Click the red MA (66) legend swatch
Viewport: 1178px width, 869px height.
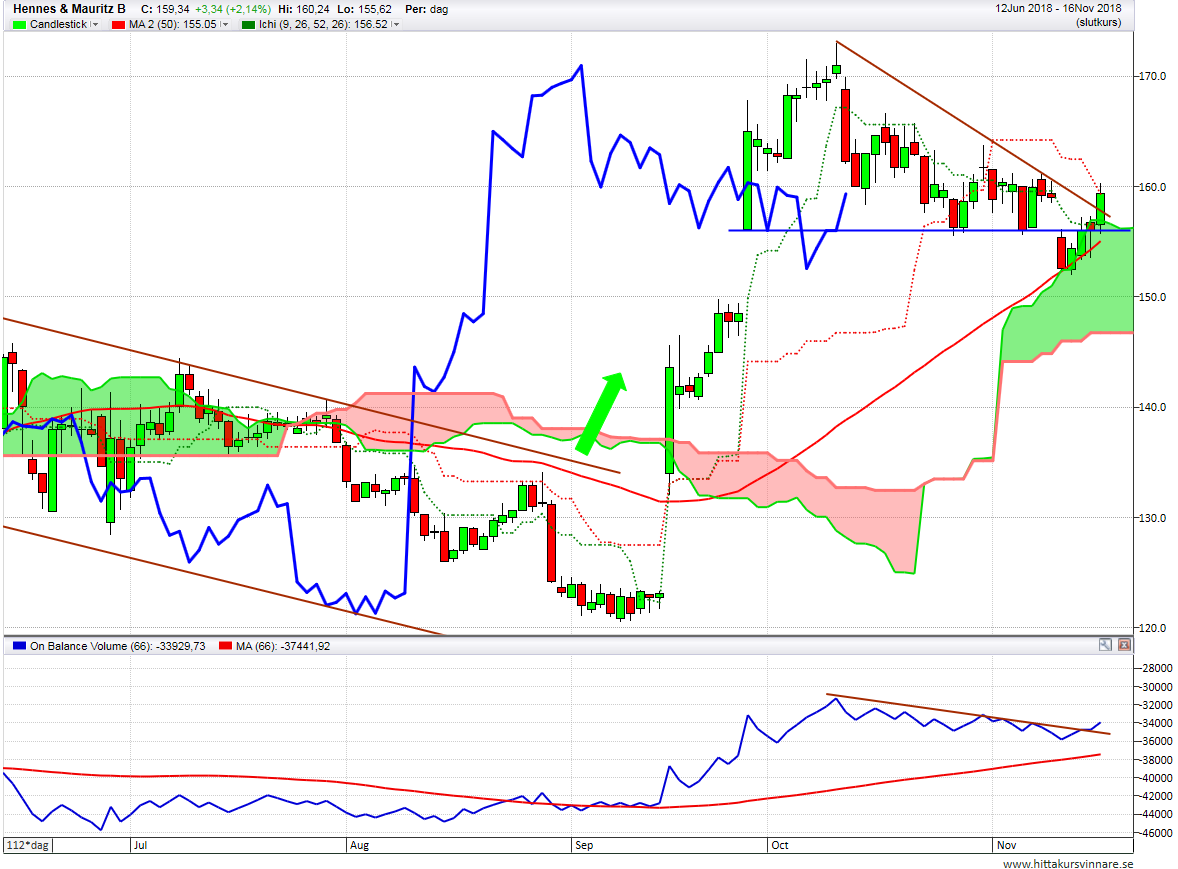(225, 646)
